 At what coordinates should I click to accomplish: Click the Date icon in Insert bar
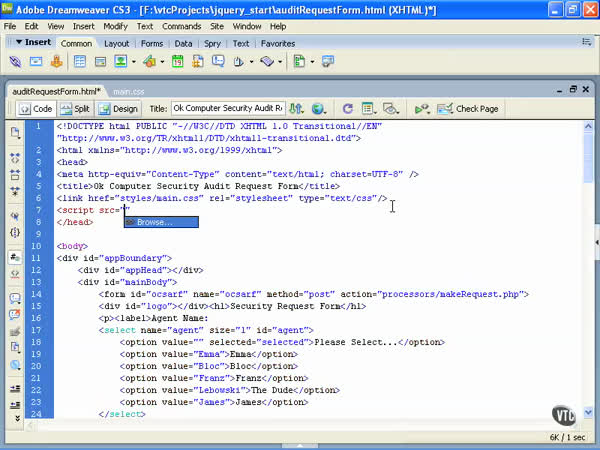click(176, 62)
